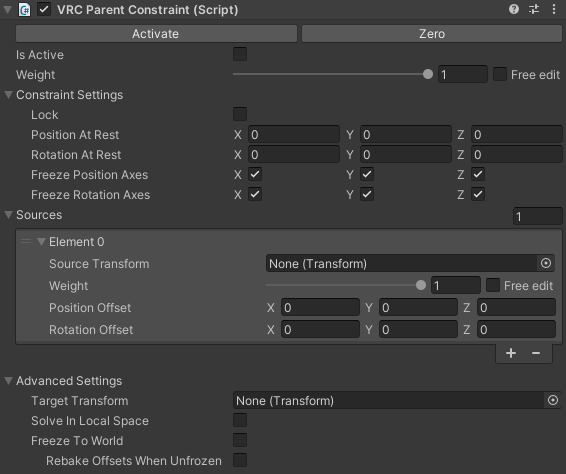The width and height of the screenshot is (566, 474).
Task: Click the Activate button
Action: pyautogui.click(x=156, y=34)
